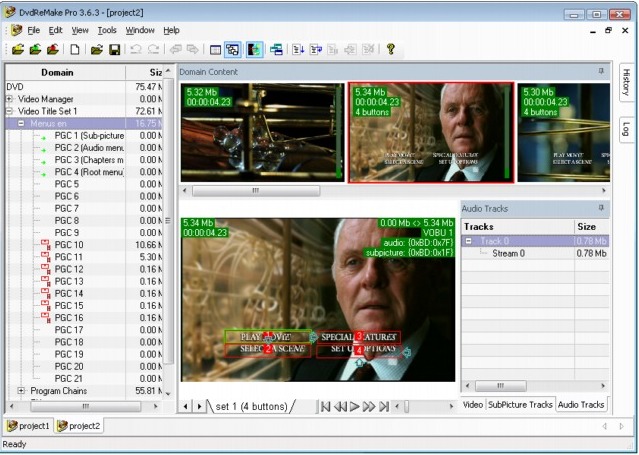
Task: Select Stream 0 in Audio Tracks
Action: pos(509,253)
